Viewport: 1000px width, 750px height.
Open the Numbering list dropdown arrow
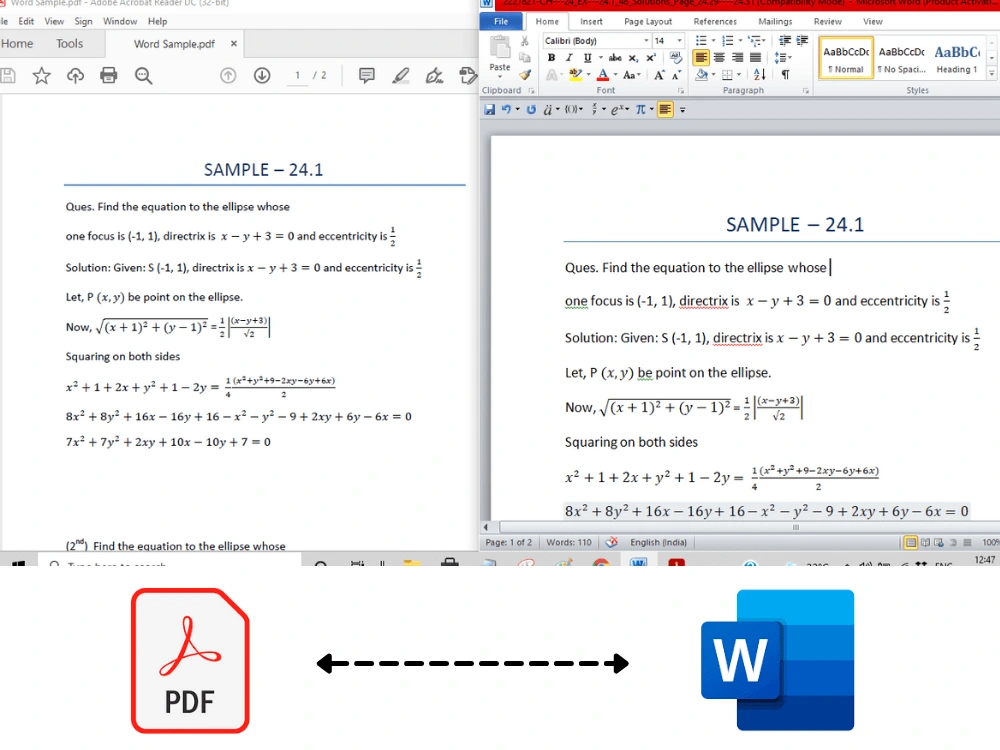pyautogui.click(x=740, y=41)
